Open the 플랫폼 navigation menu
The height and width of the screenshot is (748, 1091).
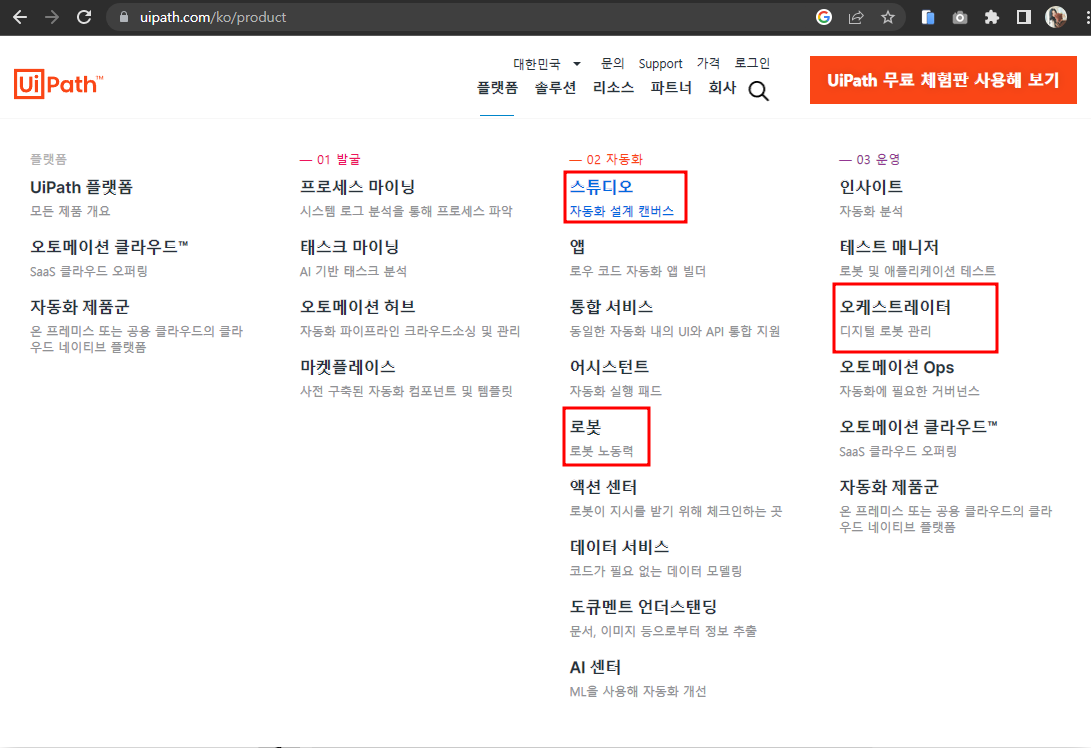[497, 88]
